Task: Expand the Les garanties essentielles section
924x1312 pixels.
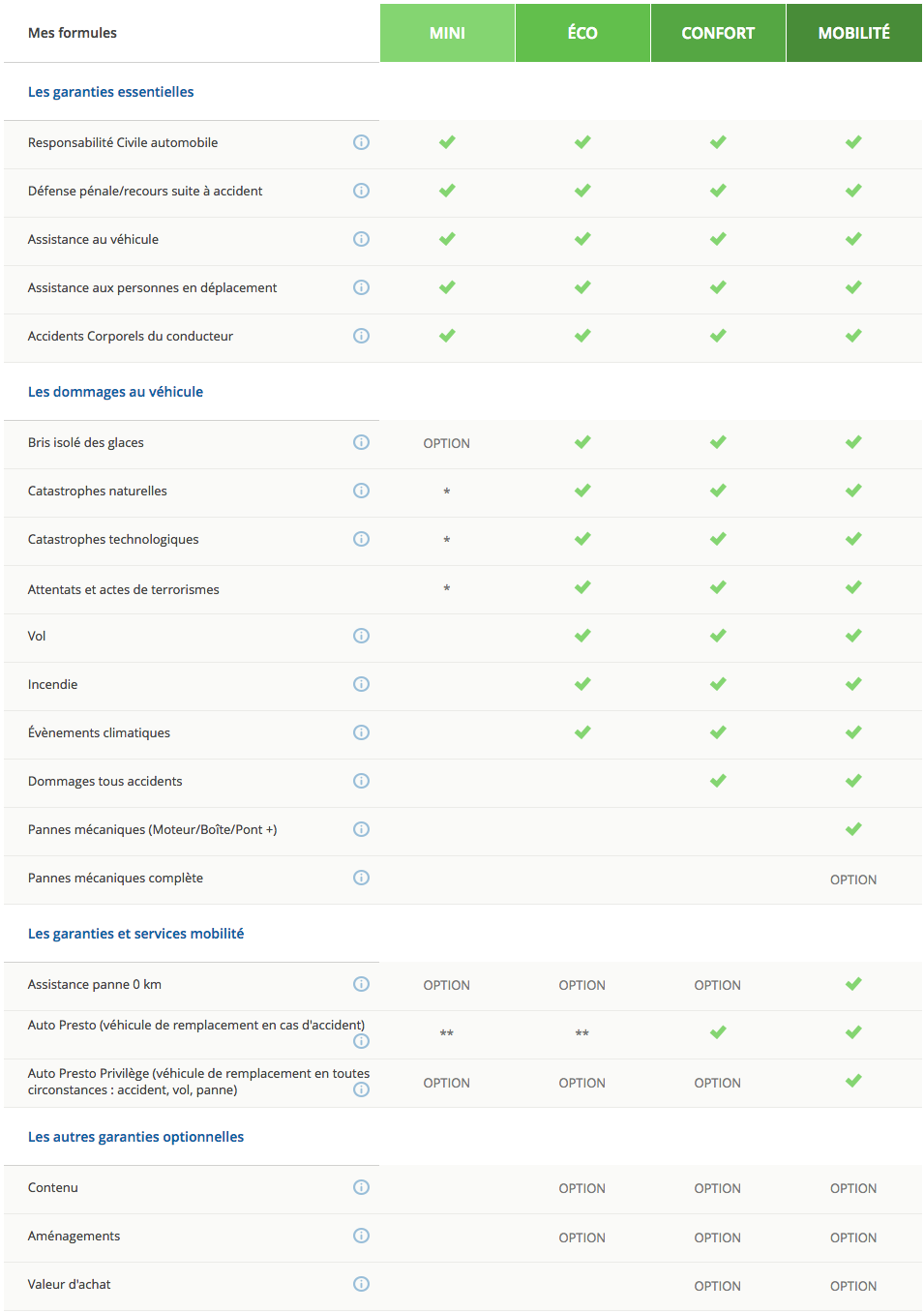Action: (x=110, y=92)
